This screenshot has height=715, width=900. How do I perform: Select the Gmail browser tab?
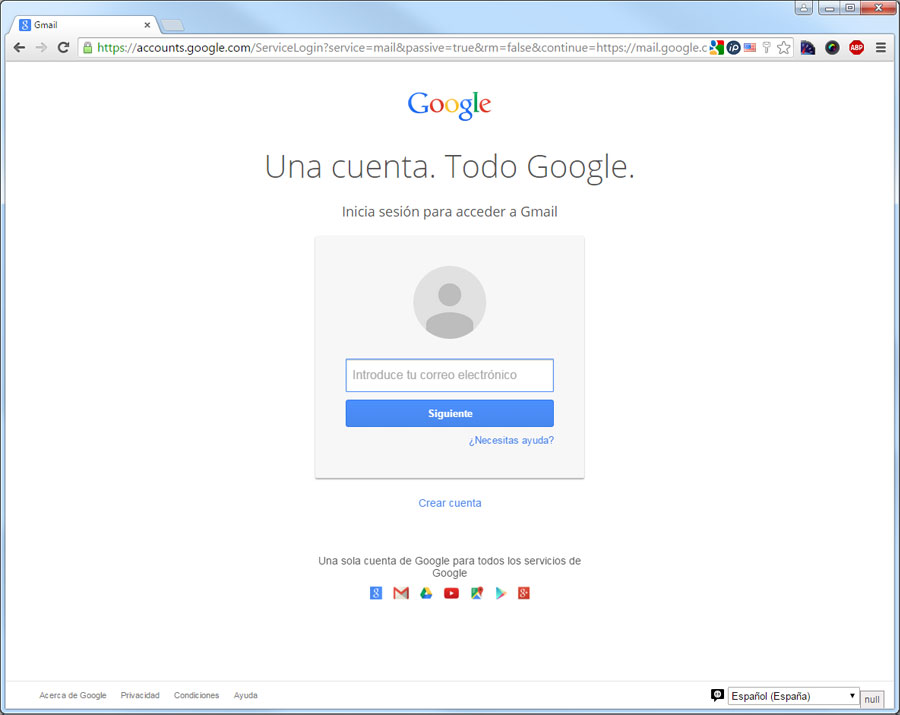84,25
